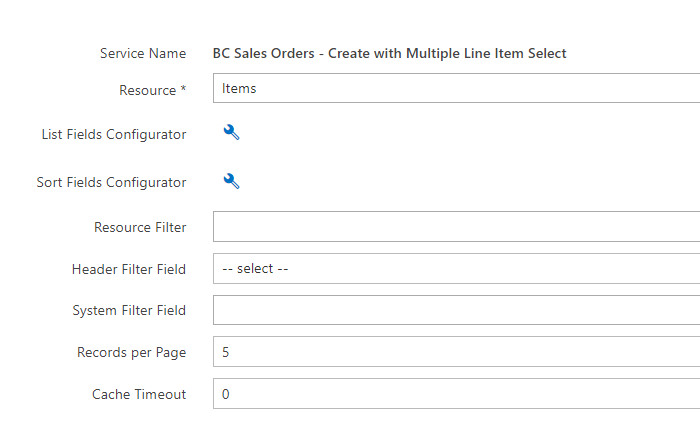The height and width of the screenshot is (433, 700).
Task: Click the Cache Timeout label
Action: pyautogui.click(x=139, y=395)
